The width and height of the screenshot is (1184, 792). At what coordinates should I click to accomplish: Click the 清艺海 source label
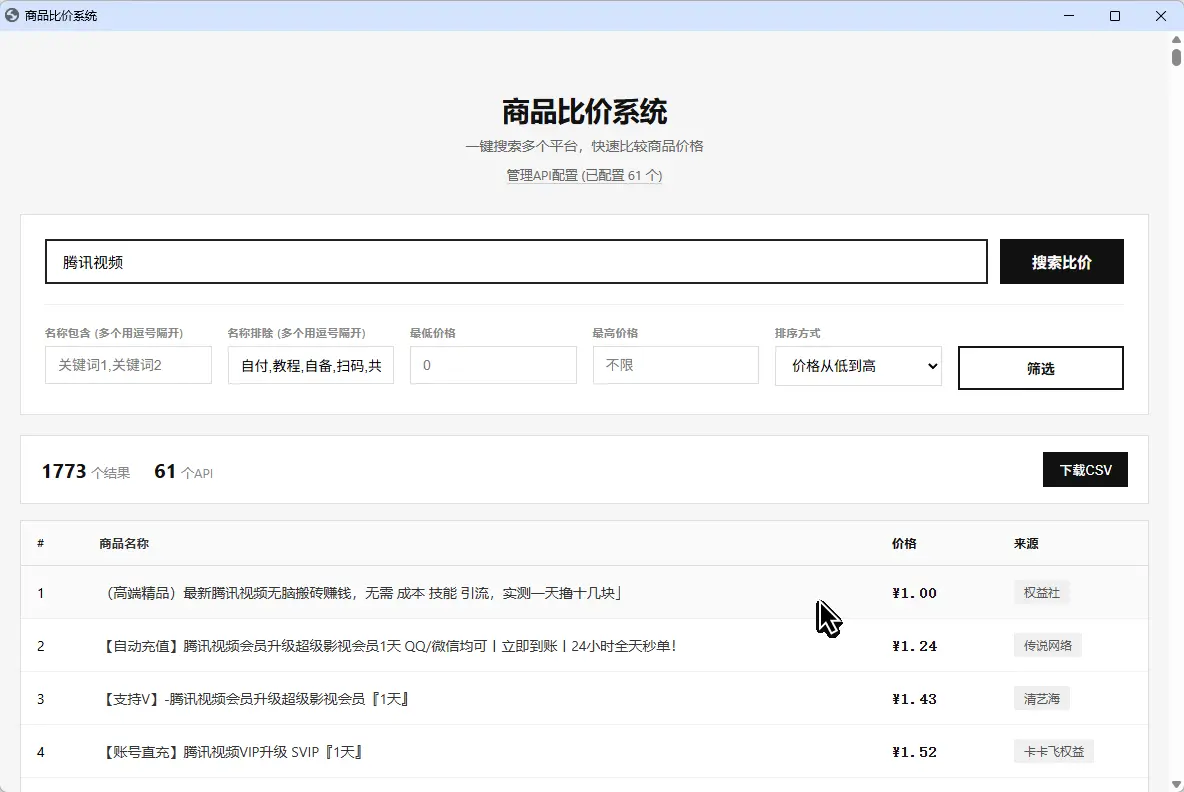click(1042, 698)
